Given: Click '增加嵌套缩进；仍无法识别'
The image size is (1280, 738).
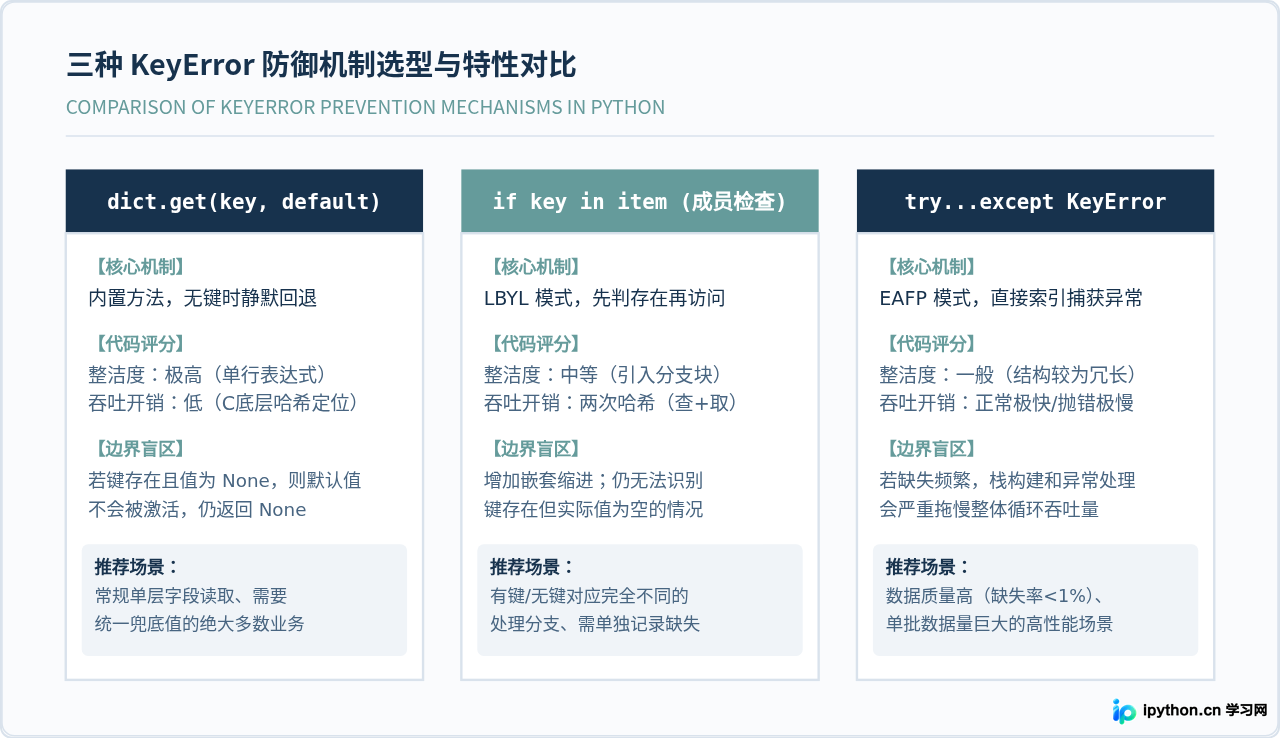Looking at the screenshot, I should pyautogui.click(x=593, y=481).
